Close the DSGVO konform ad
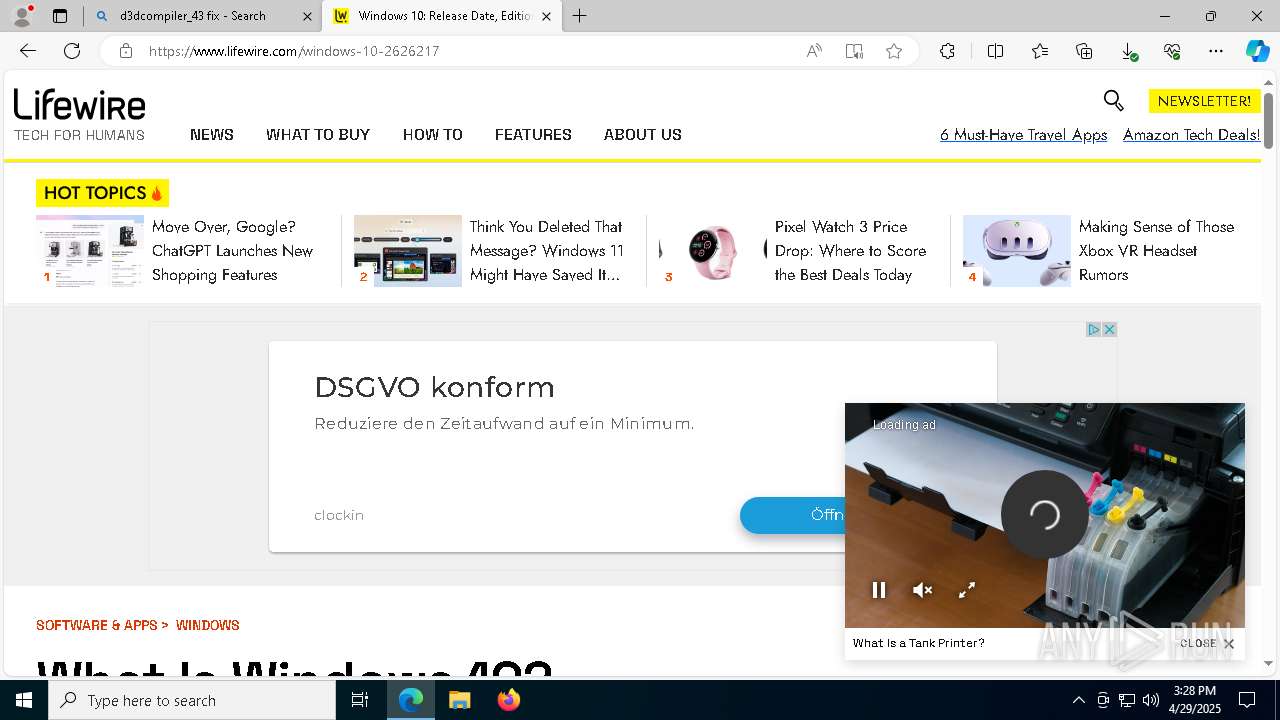1280x720 pixels. click(1109, 329)
